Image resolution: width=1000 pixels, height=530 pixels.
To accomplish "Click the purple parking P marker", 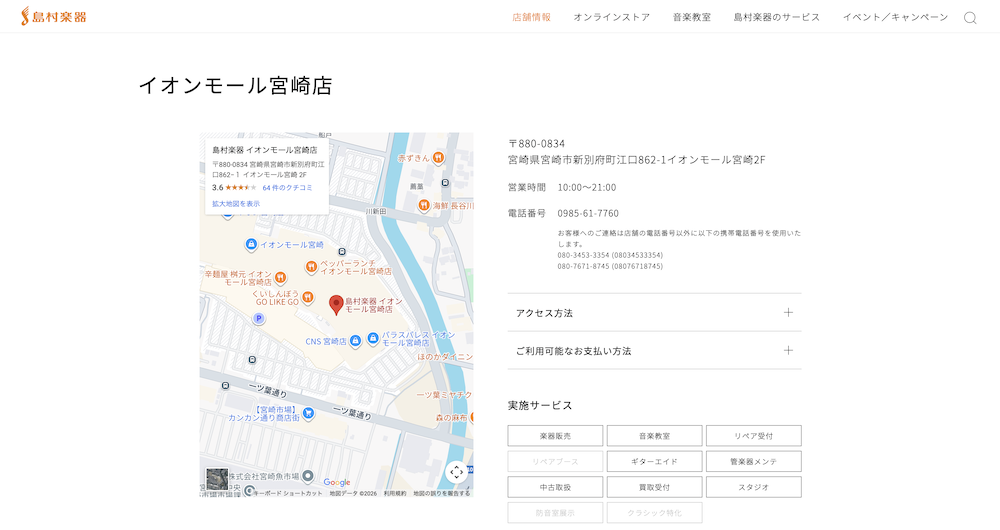I will pyautogui.click(x=258, y=318).
